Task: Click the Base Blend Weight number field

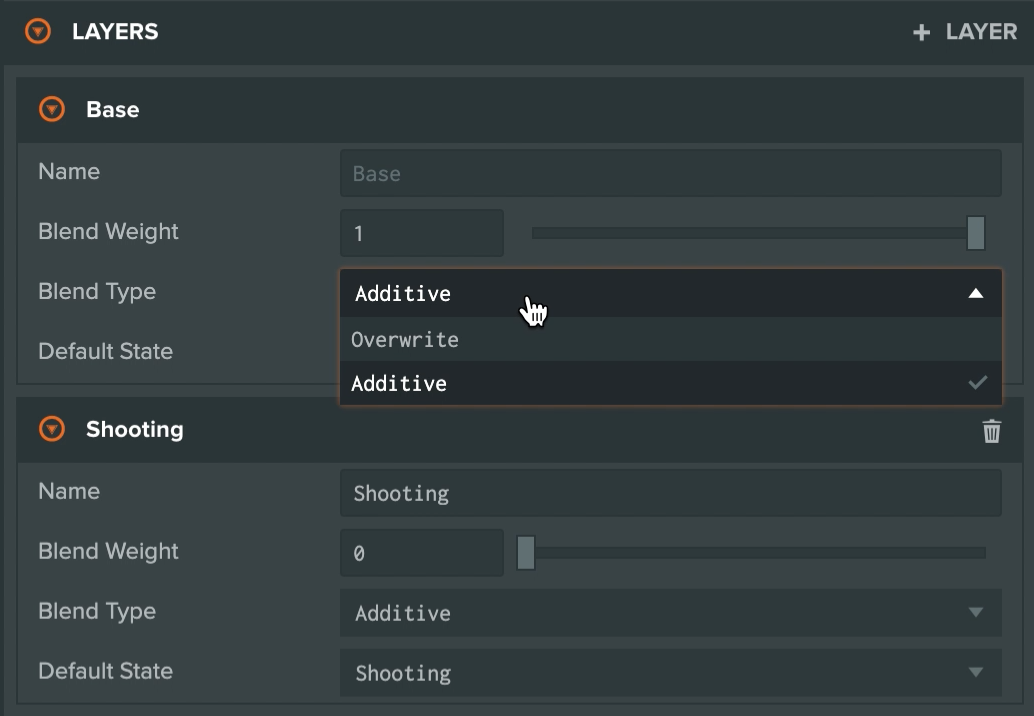Action: pos(421,234)
